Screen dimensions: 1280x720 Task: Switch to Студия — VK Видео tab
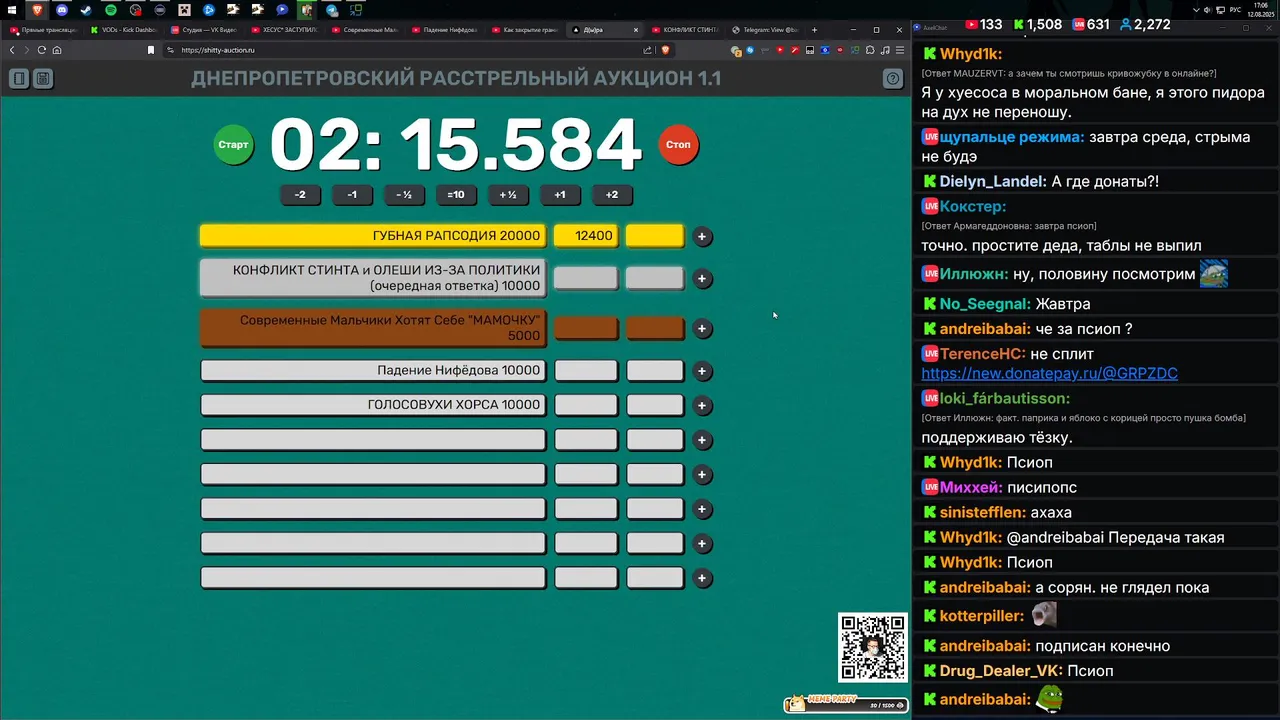203,30
